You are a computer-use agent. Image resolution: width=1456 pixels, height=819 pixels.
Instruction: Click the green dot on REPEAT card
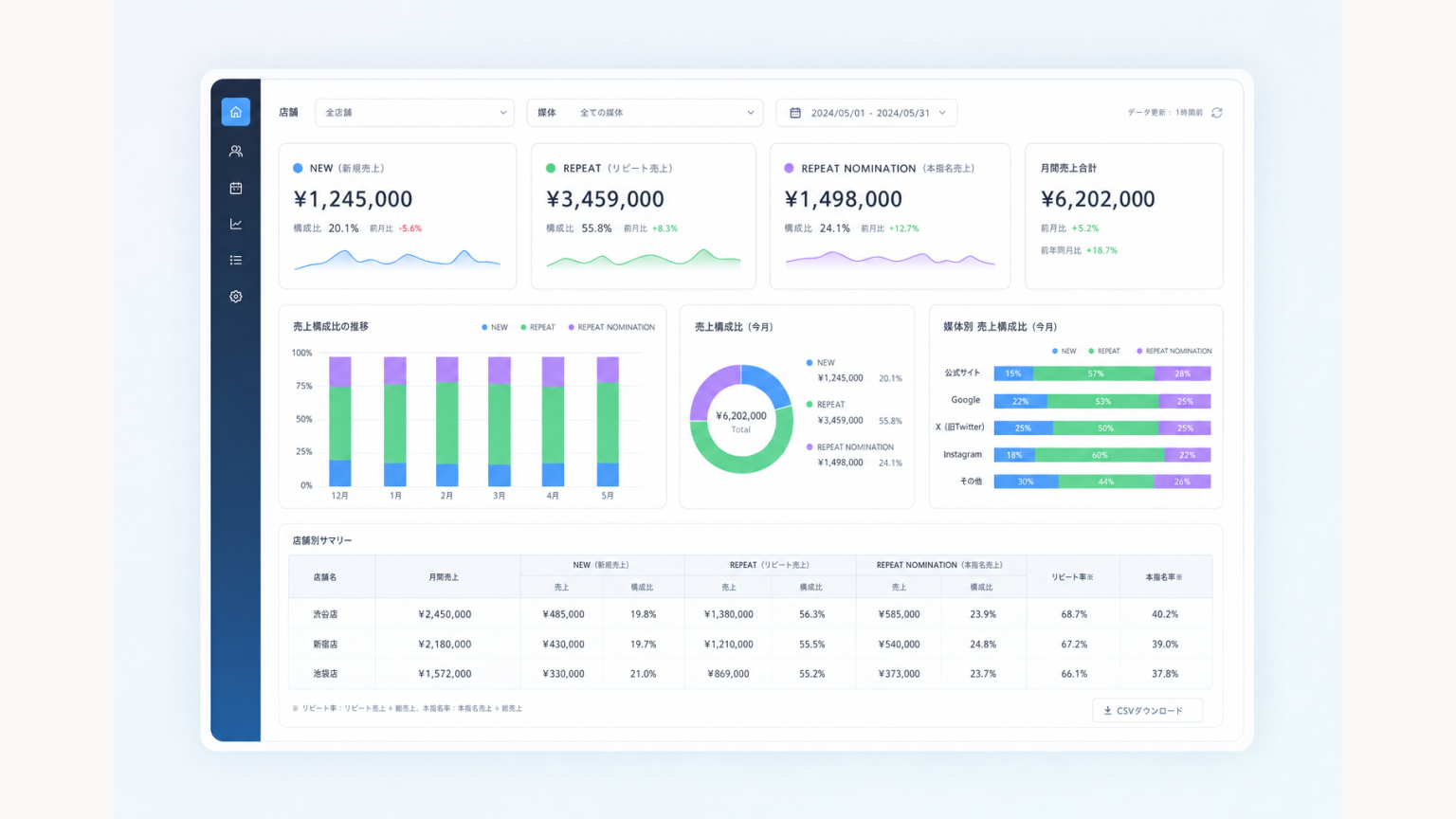point(551,168)
